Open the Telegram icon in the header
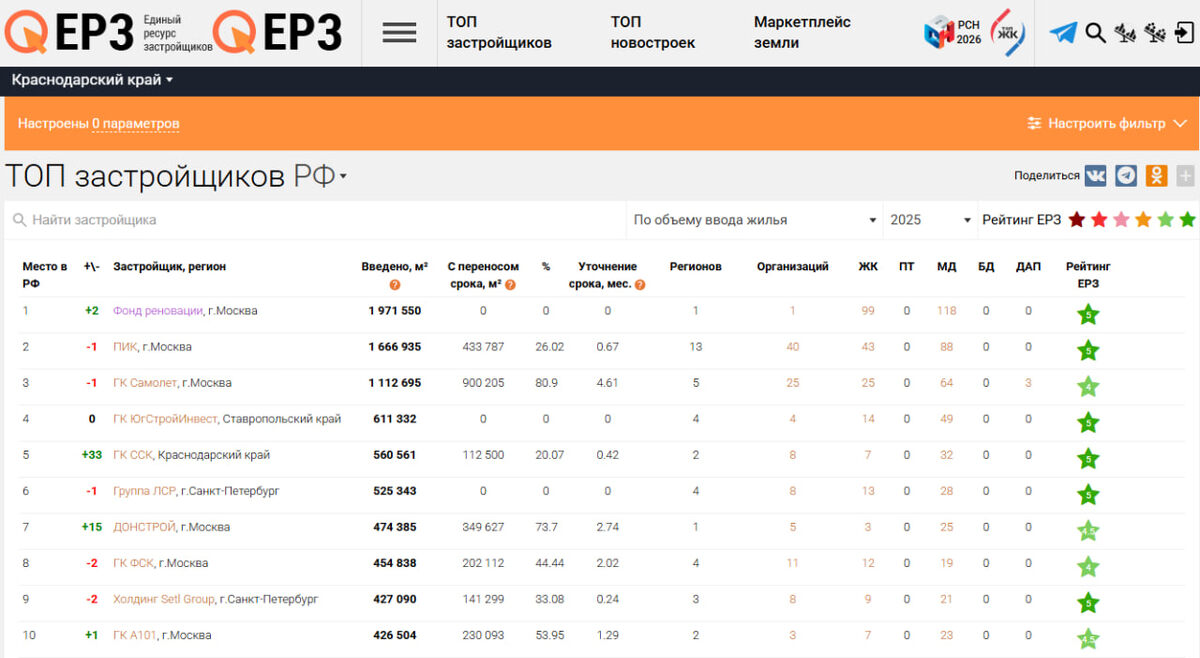This screenshot has width=1200, height=658. (1063, 33)
